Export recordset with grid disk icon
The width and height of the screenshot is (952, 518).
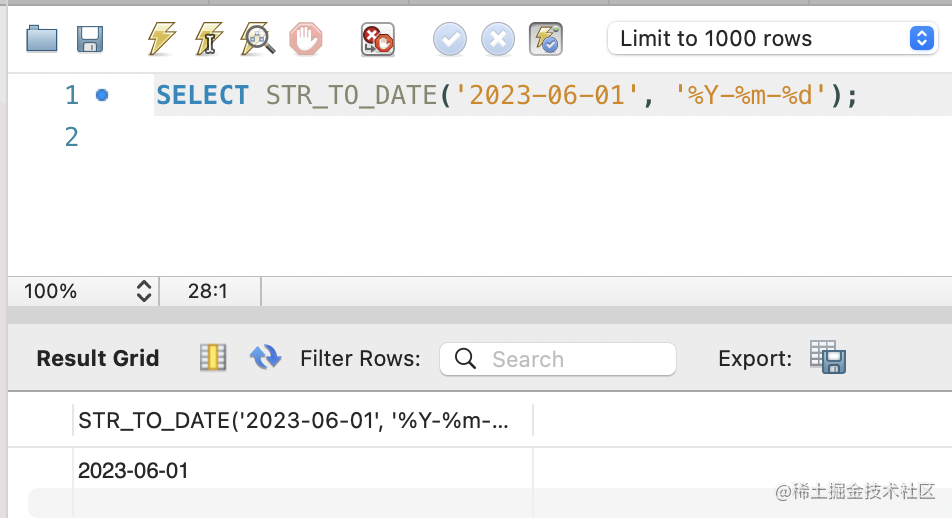pos(828,357)
